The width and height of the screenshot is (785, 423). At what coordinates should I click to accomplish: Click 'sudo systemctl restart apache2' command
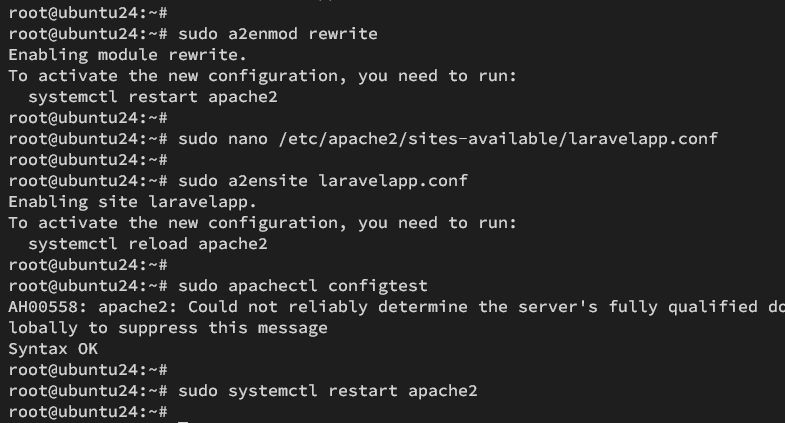point(328,391)
